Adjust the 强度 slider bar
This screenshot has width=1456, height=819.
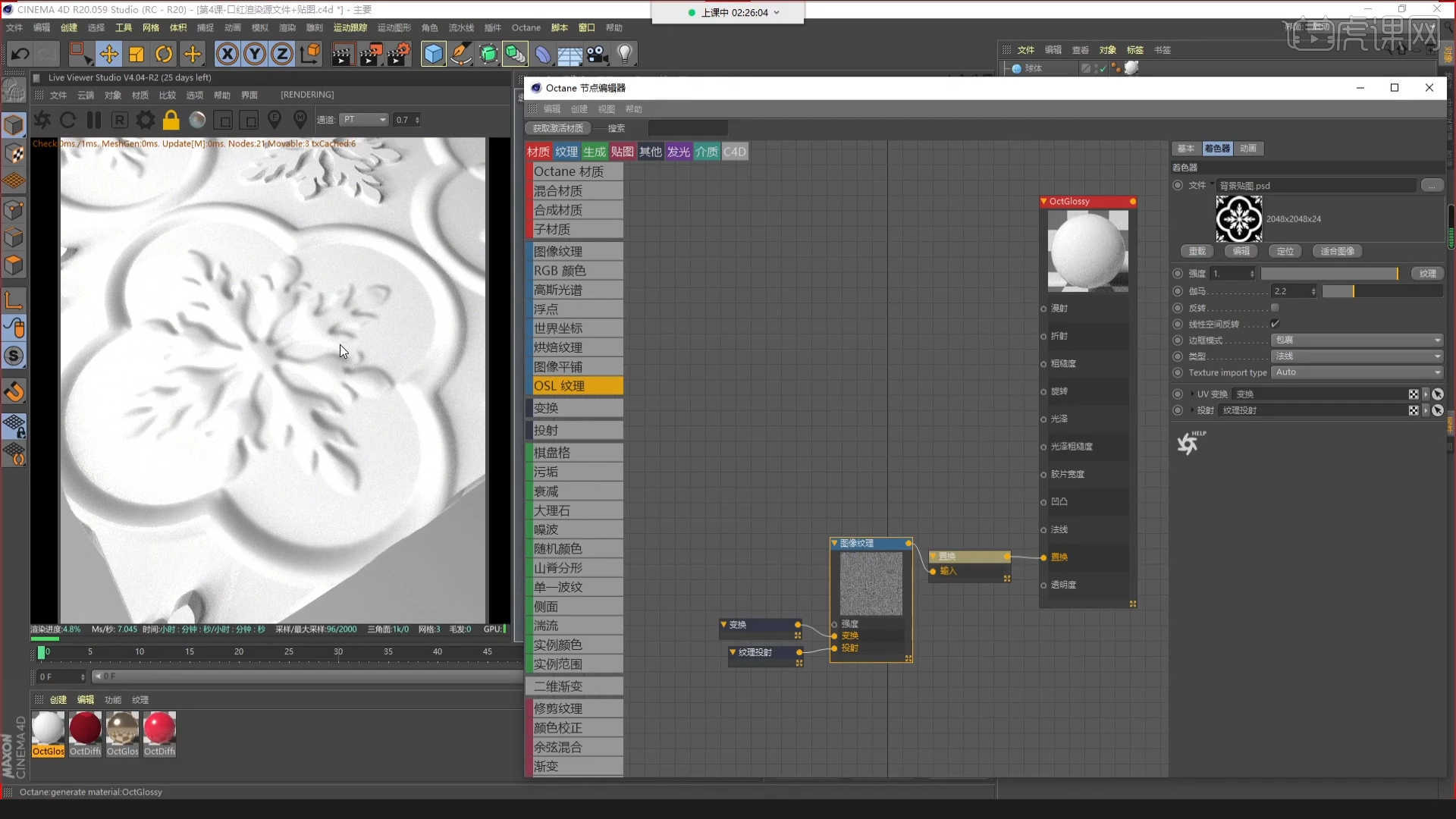(1330, 274)
